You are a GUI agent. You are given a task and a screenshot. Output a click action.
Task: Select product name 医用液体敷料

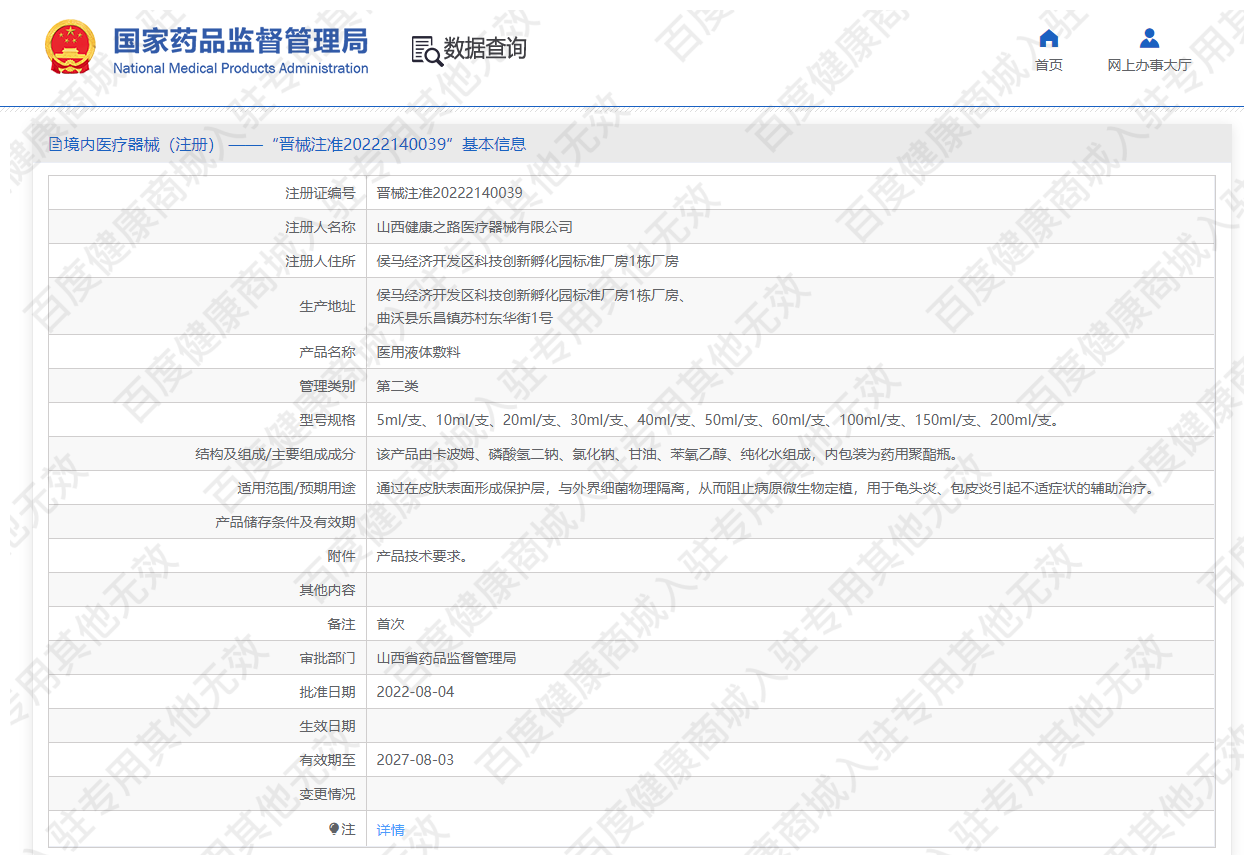pyautogui.click(x=418, y=352)
